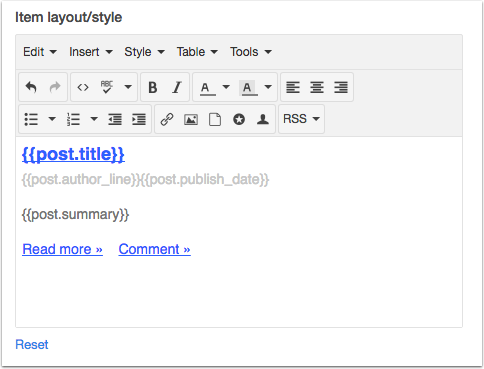Click the person silhouette icon

pyautogui.click(x=263, y=119)
